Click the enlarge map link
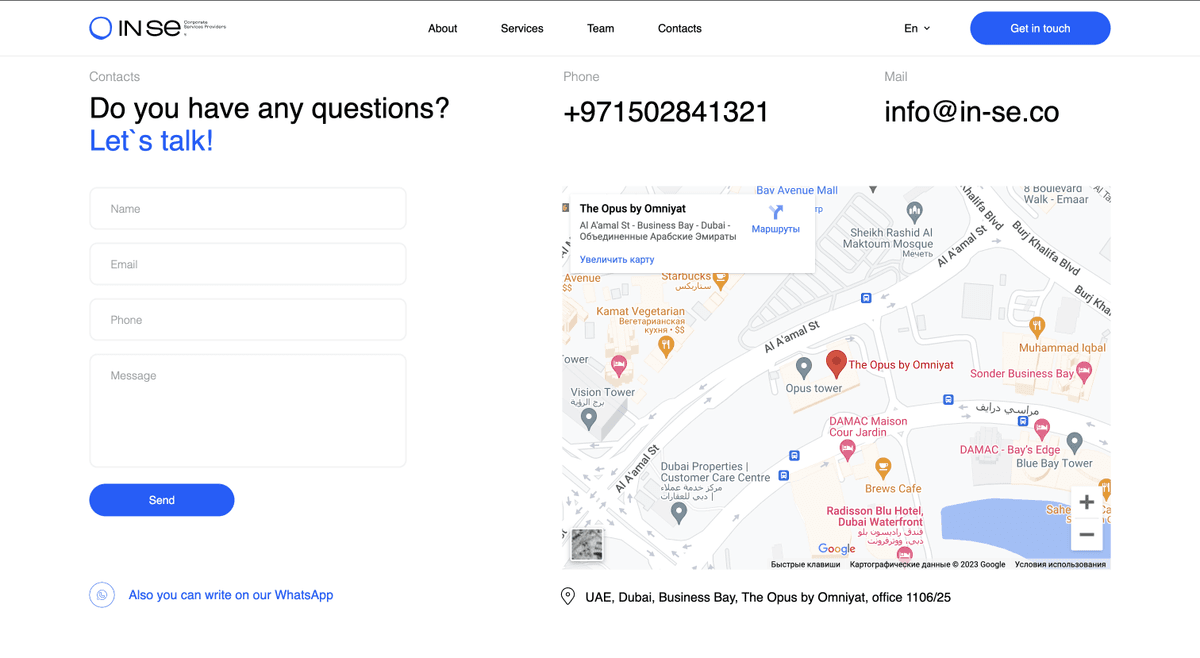This screenshot has width=1200, height=658. click(617, 259)
